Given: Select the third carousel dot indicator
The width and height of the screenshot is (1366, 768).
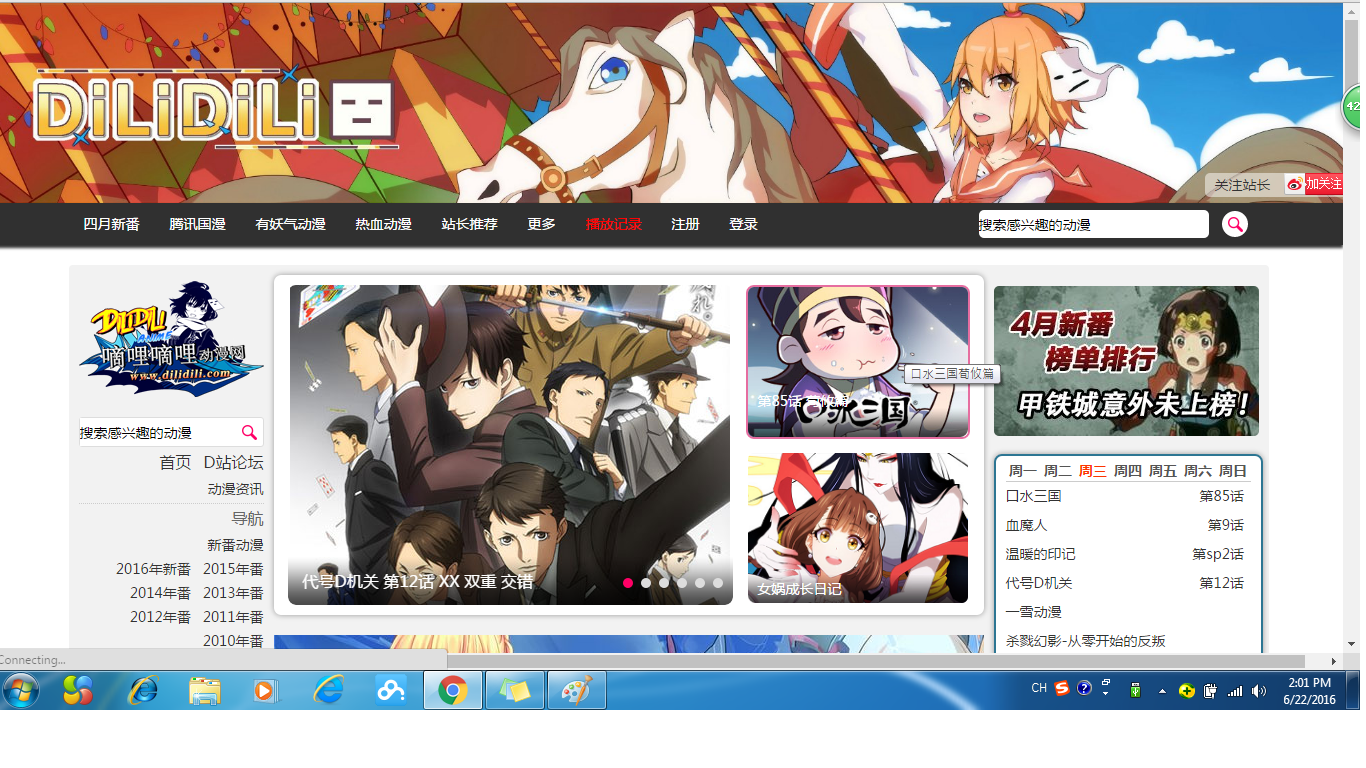Looking at the screenshot, I should point(664,582).
